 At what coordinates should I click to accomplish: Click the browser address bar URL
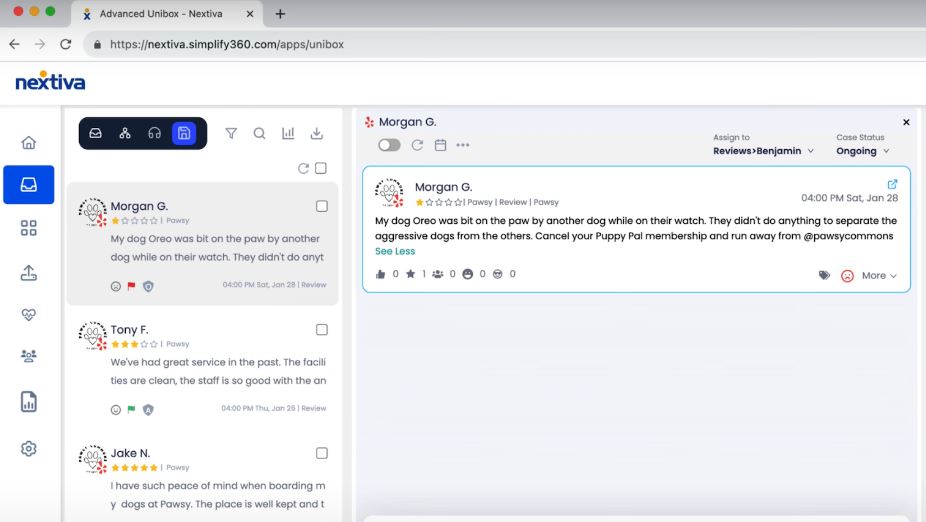coord(227,44)
